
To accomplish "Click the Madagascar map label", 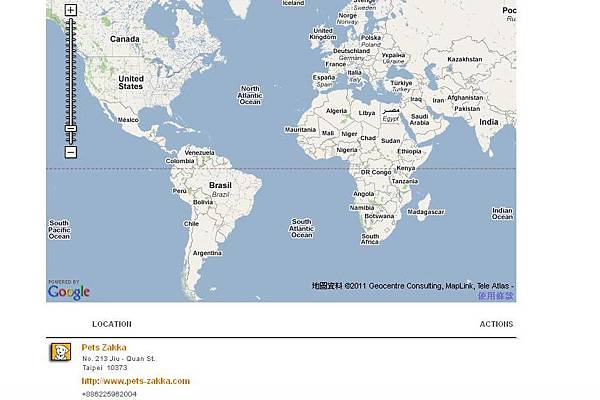I will pos(426,212).
